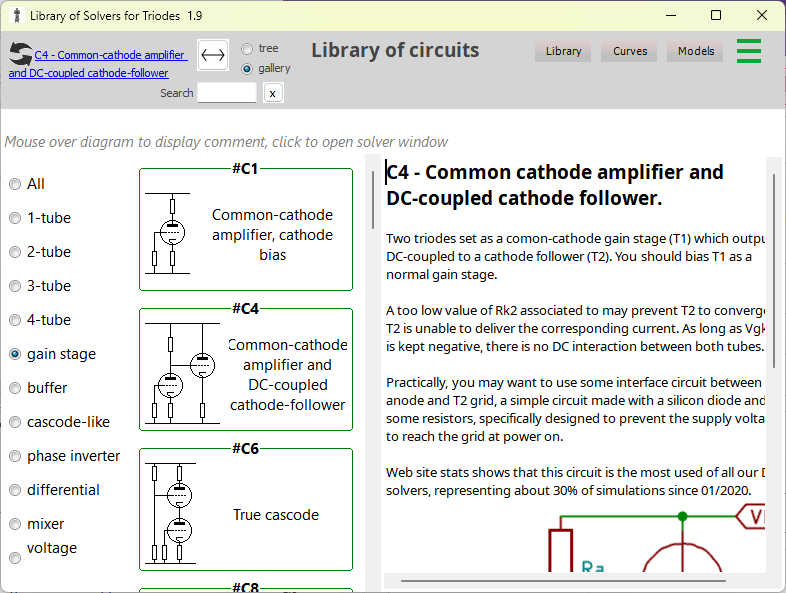Open the #C4 DC-coupled cathode-follower diagram
The image size is (786, 593).
(246, 369)
